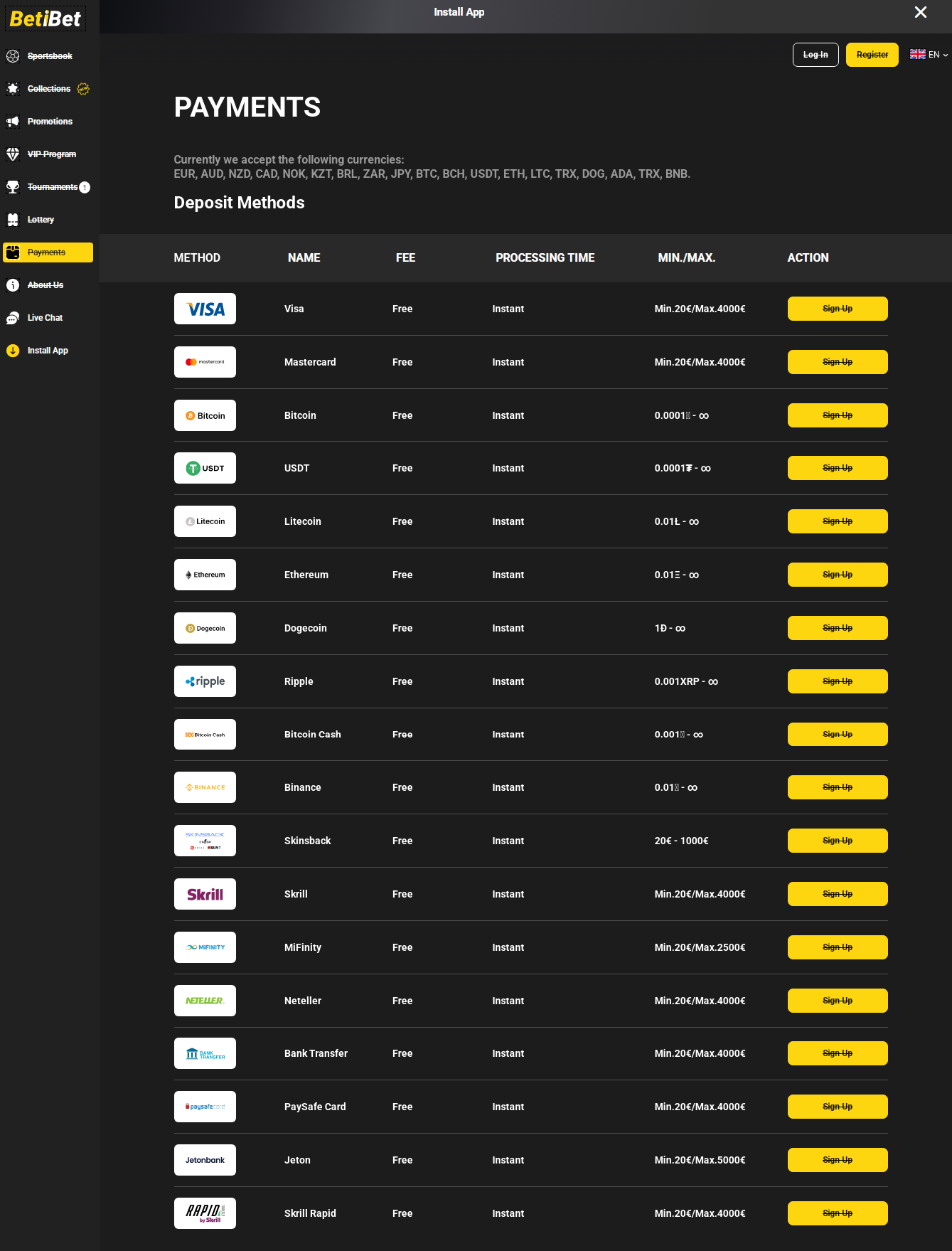Image resolution: width=952 pixels, height=1251 pixels.
Task: Click Sign Up in the Neteller row
Action: pos(838,1001)
